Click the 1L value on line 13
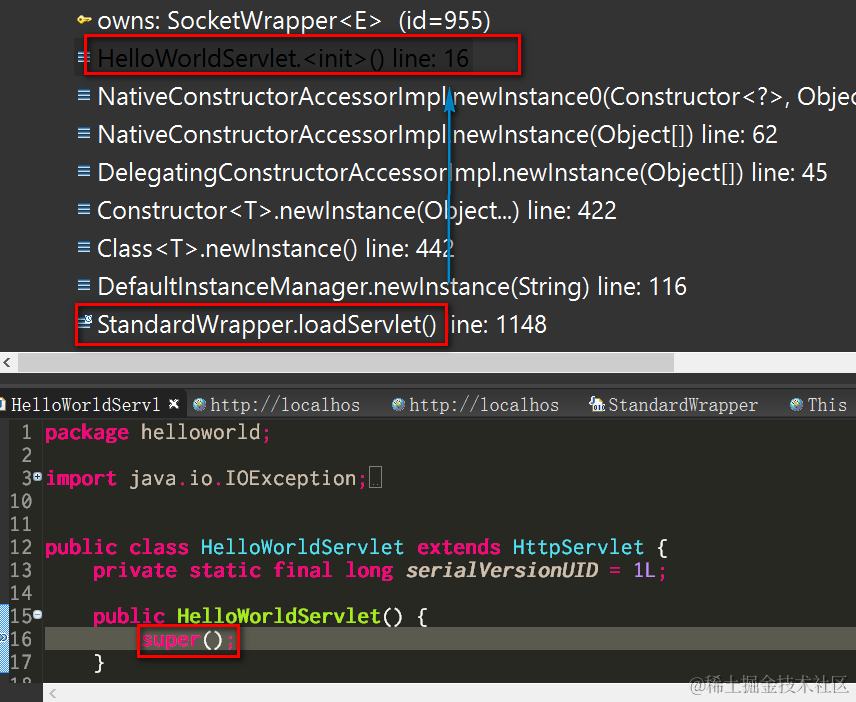The width and height of the screenshot is (856, 702). tap(644, 570)
